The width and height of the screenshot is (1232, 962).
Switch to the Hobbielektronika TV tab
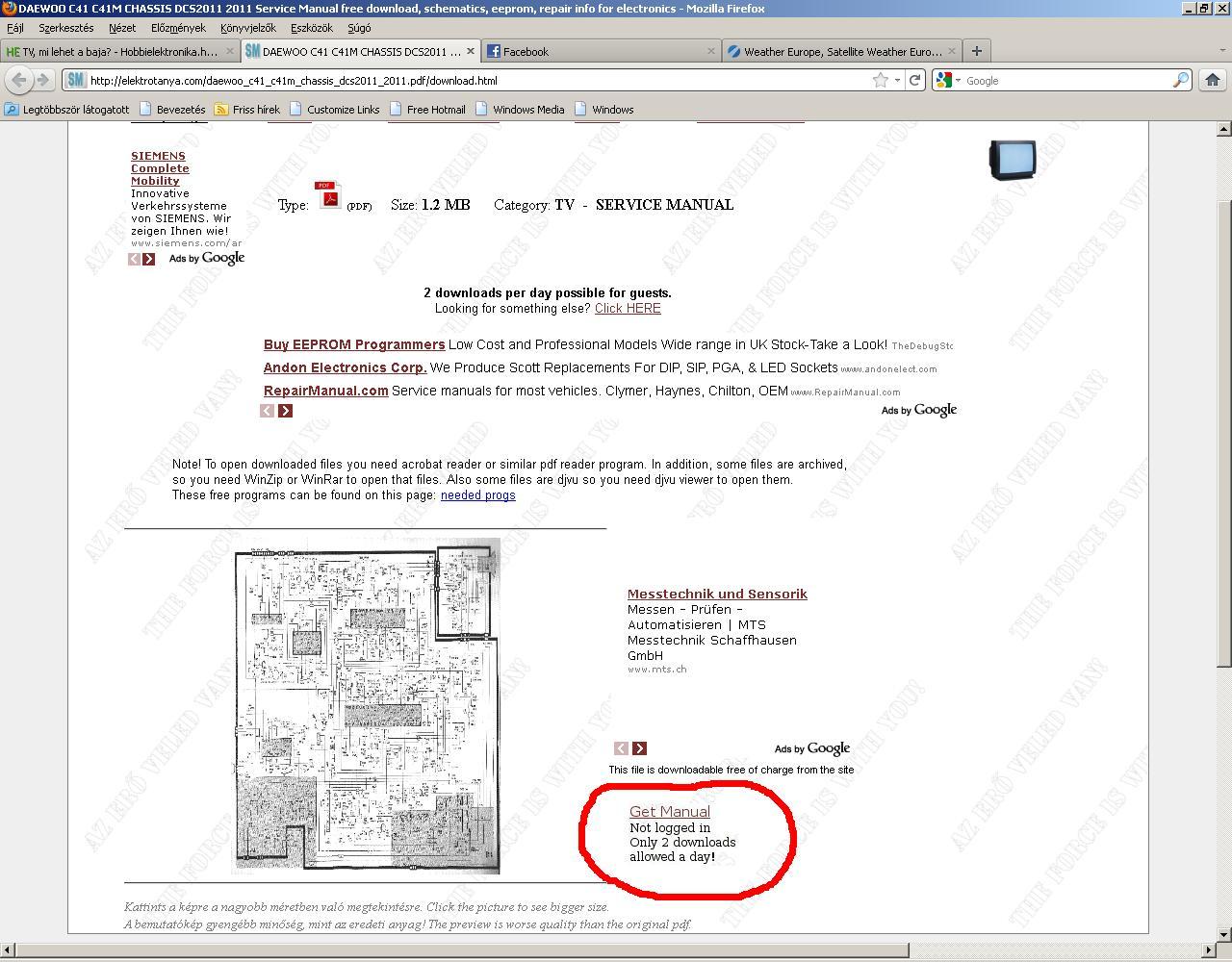[x=119, y=51]
